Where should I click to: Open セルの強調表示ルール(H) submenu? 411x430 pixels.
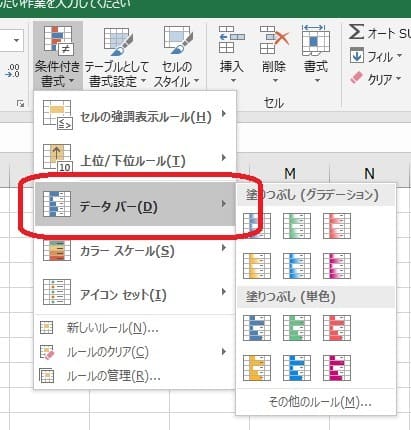(x=135, y=115)
